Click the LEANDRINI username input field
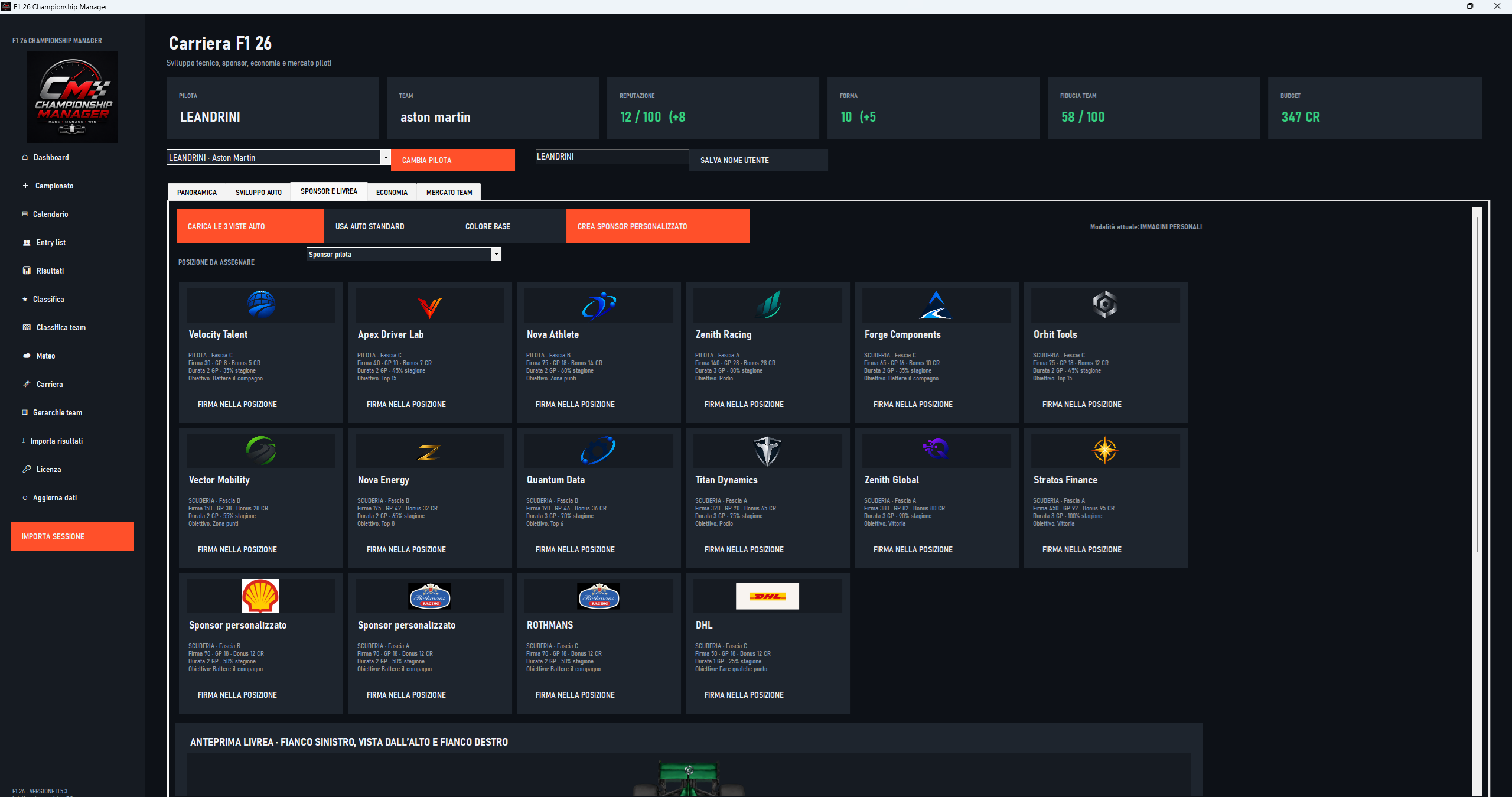The height and width of the screenshot is (797, 1512). click(x=612, y=157)
